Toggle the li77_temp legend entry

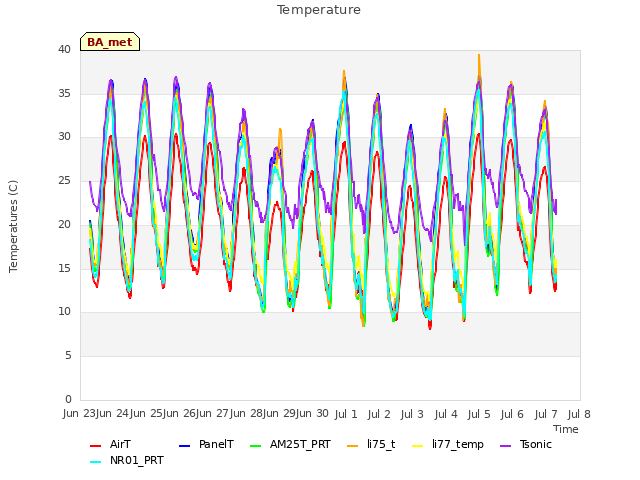pos(448,444)
